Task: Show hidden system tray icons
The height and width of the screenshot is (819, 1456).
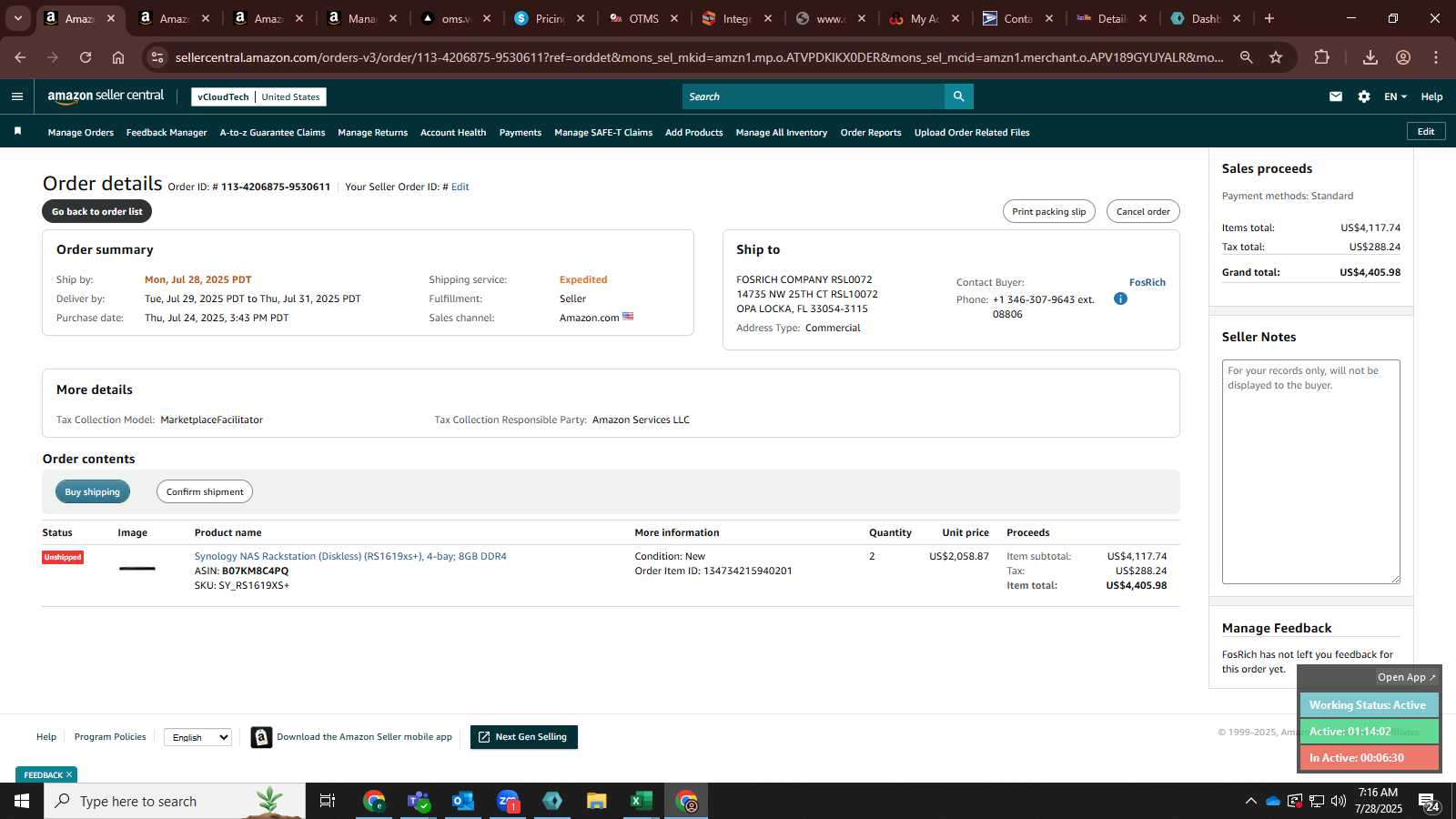Action: pyautogui.click(x=1250, y=801)
